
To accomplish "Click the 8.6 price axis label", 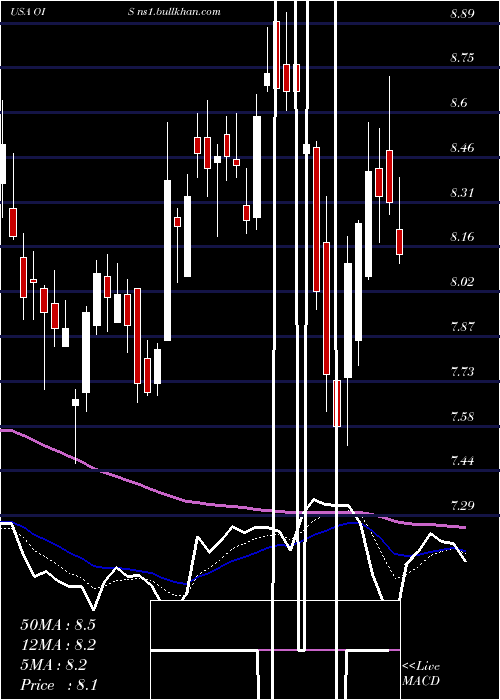I will pyautogui.click(x=458, y=103).
